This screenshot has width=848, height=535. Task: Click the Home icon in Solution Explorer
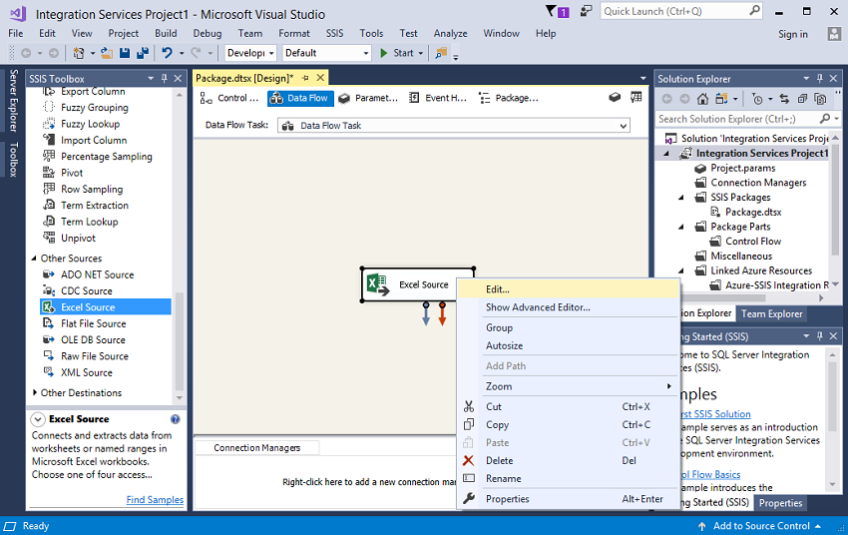coord(703,99)
